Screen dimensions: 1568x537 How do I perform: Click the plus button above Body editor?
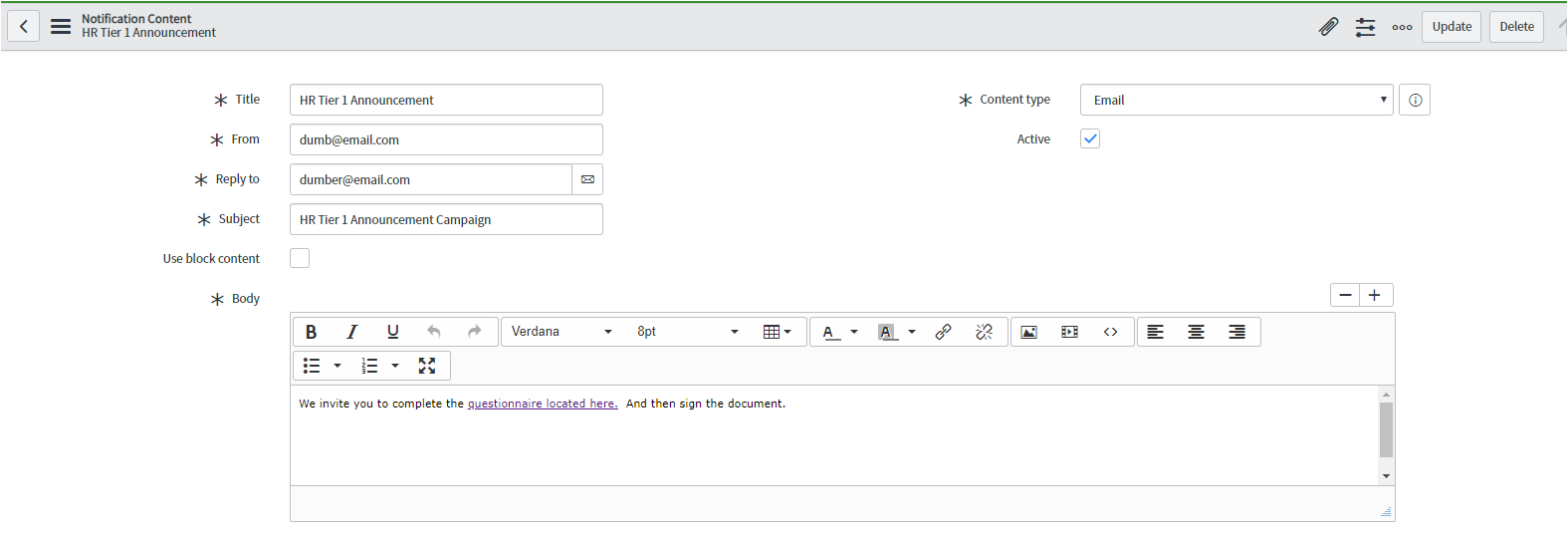click(x=1375, y=295)
